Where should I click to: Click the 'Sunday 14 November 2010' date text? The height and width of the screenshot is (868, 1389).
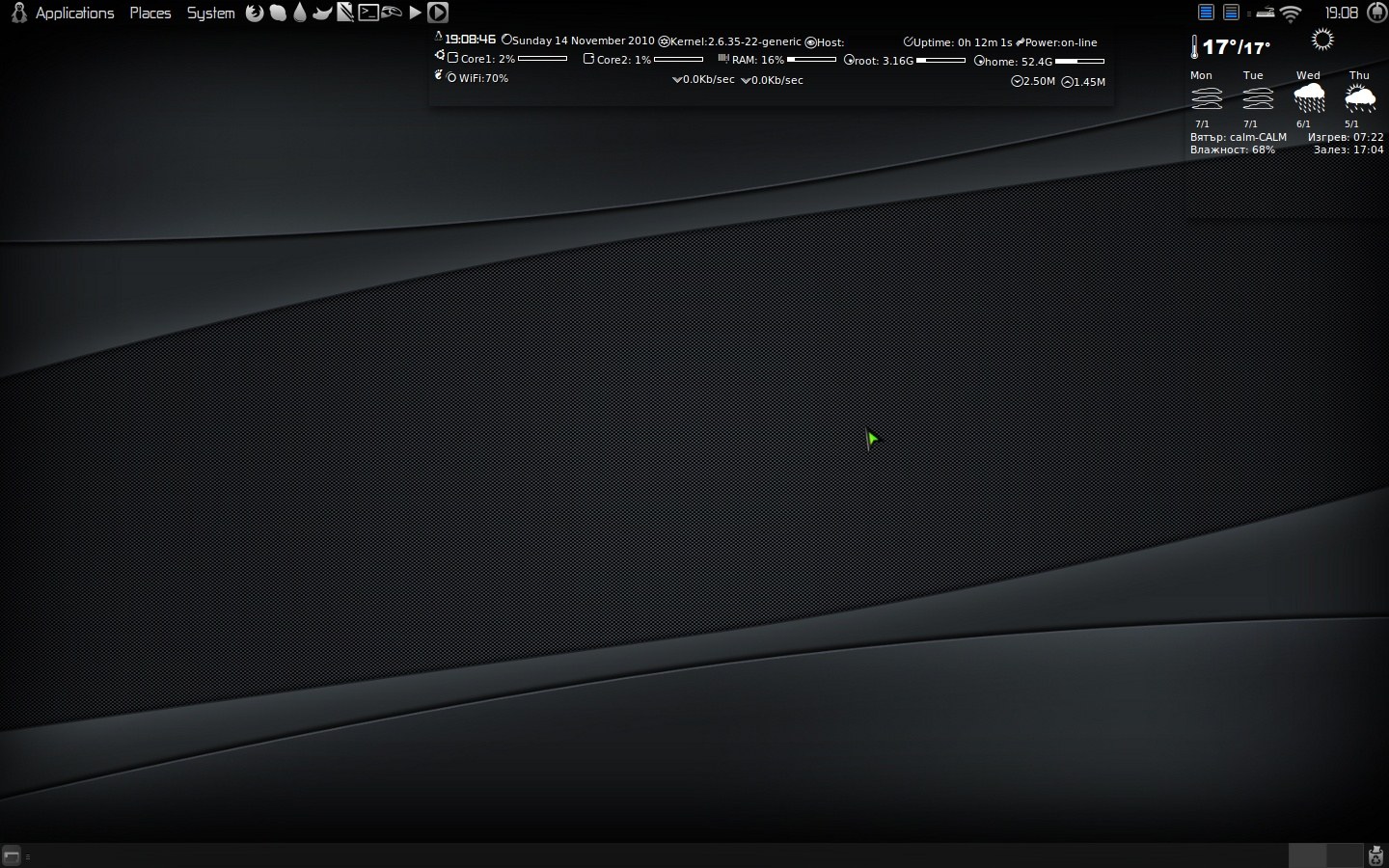coord(584,41)
